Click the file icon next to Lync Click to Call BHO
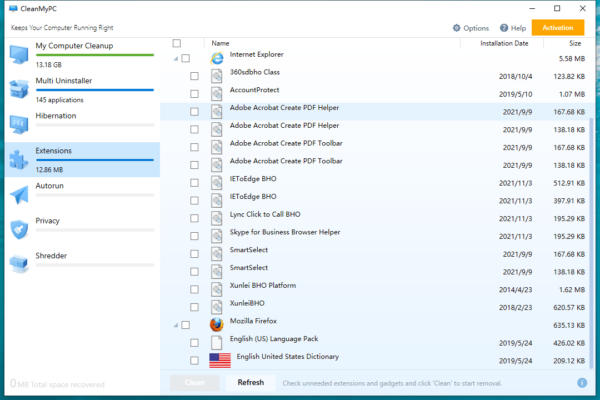The image size is (600, 400). [217, 218]
